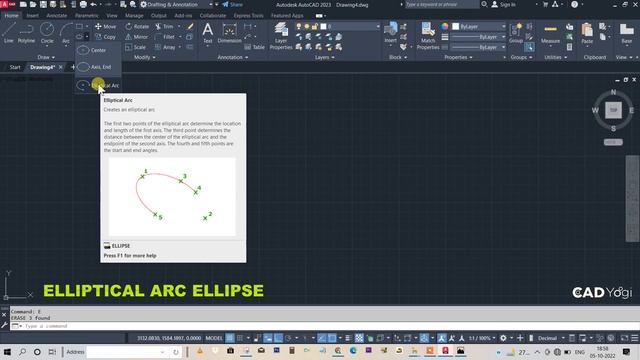Screen dimensions: 640x360
Task: Start the Scale command
Action: coord(136,47)
